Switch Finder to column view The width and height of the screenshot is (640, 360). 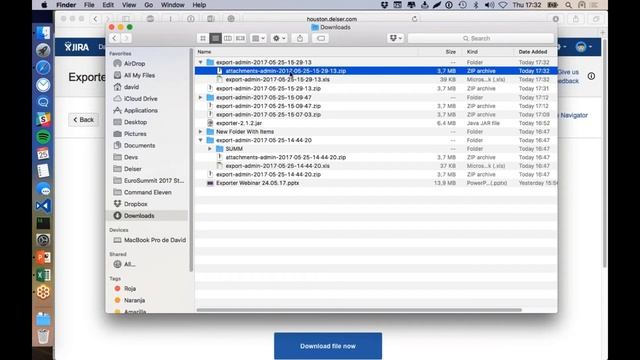tap(228, 38)
